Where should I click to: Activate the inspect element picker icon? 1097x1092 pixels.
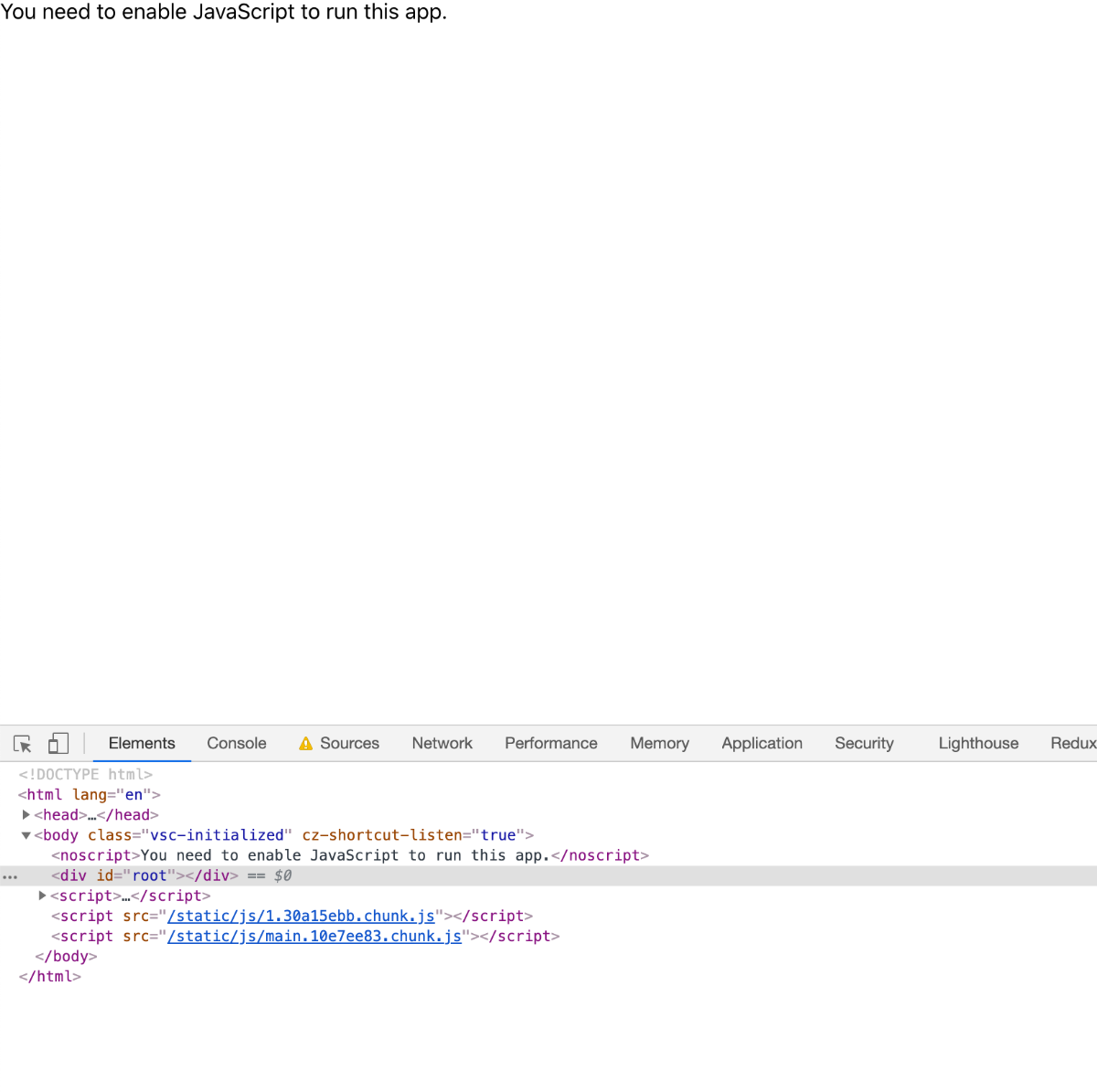coord(23,744)
